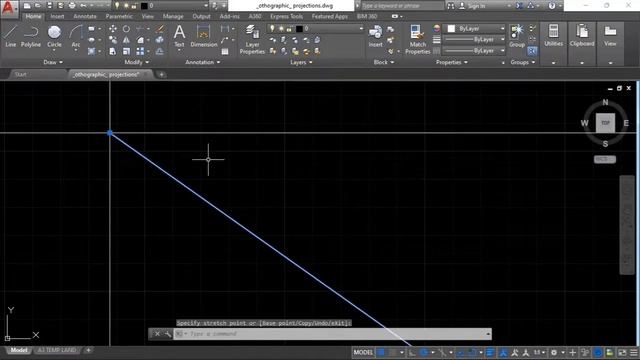Toggle clean screen in status bar

pos(622,352)
